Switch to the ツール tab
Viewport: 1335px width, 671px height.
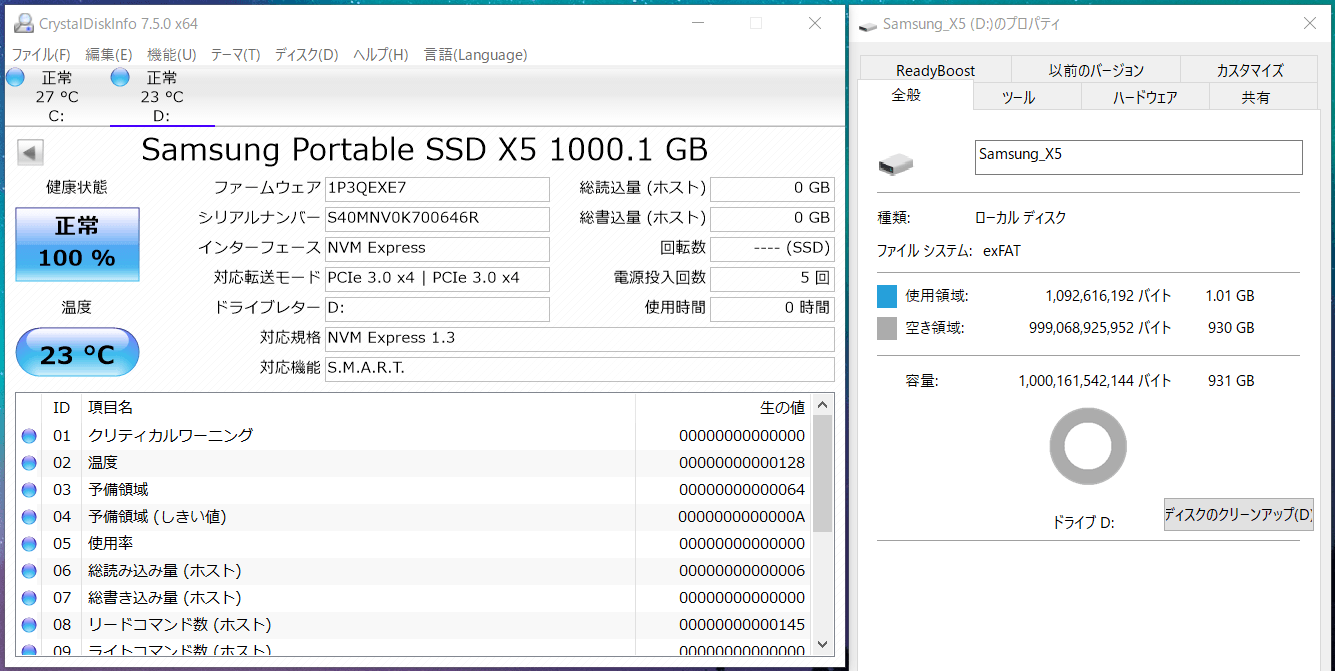coord(1028,97)
